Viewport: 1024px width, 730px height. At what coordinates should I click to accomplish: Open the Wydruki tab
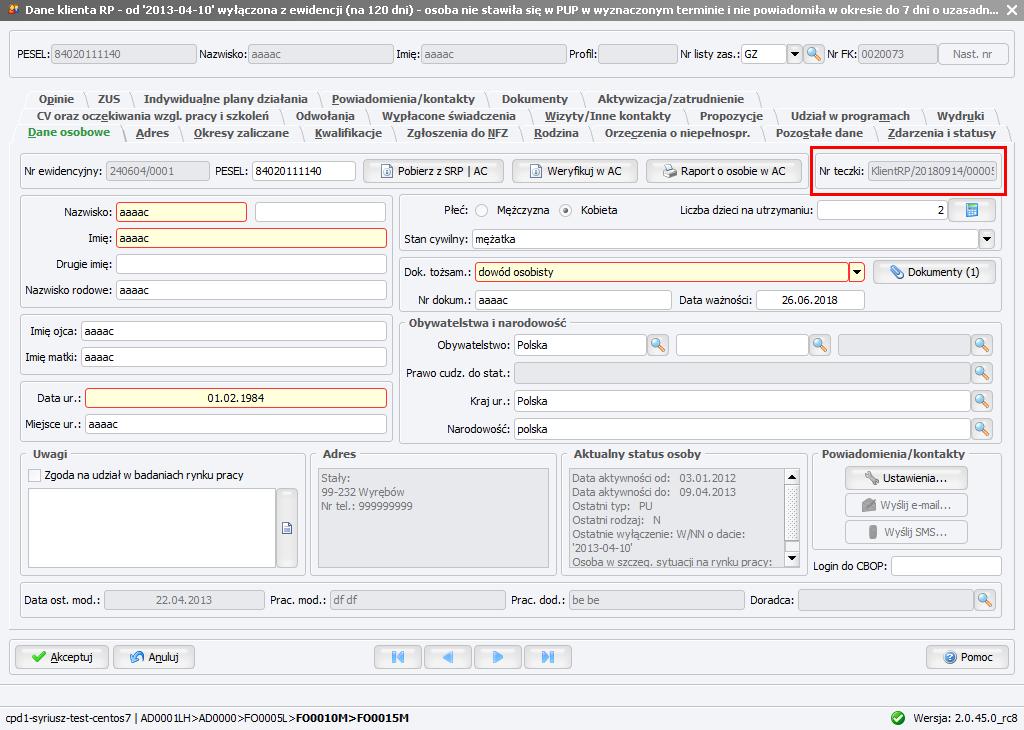960,116
